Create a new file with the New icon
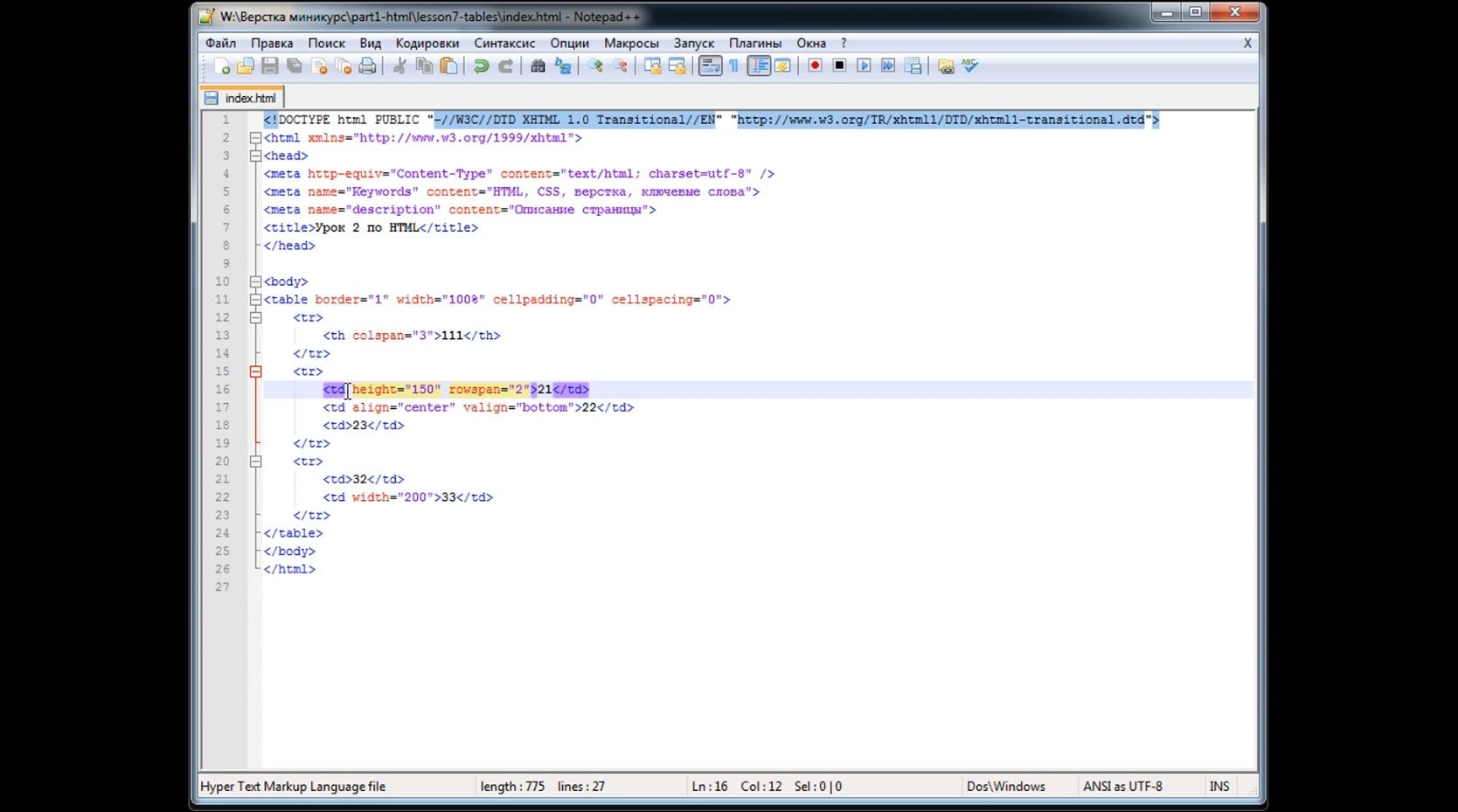The width and height of the screenshot is (1458, 812). point(221,66)
